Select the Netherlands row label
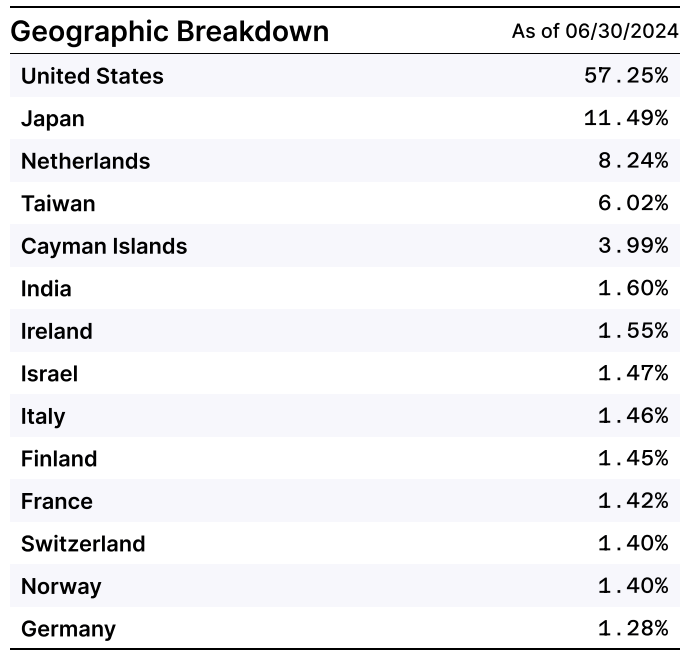 tap(85, 161)
